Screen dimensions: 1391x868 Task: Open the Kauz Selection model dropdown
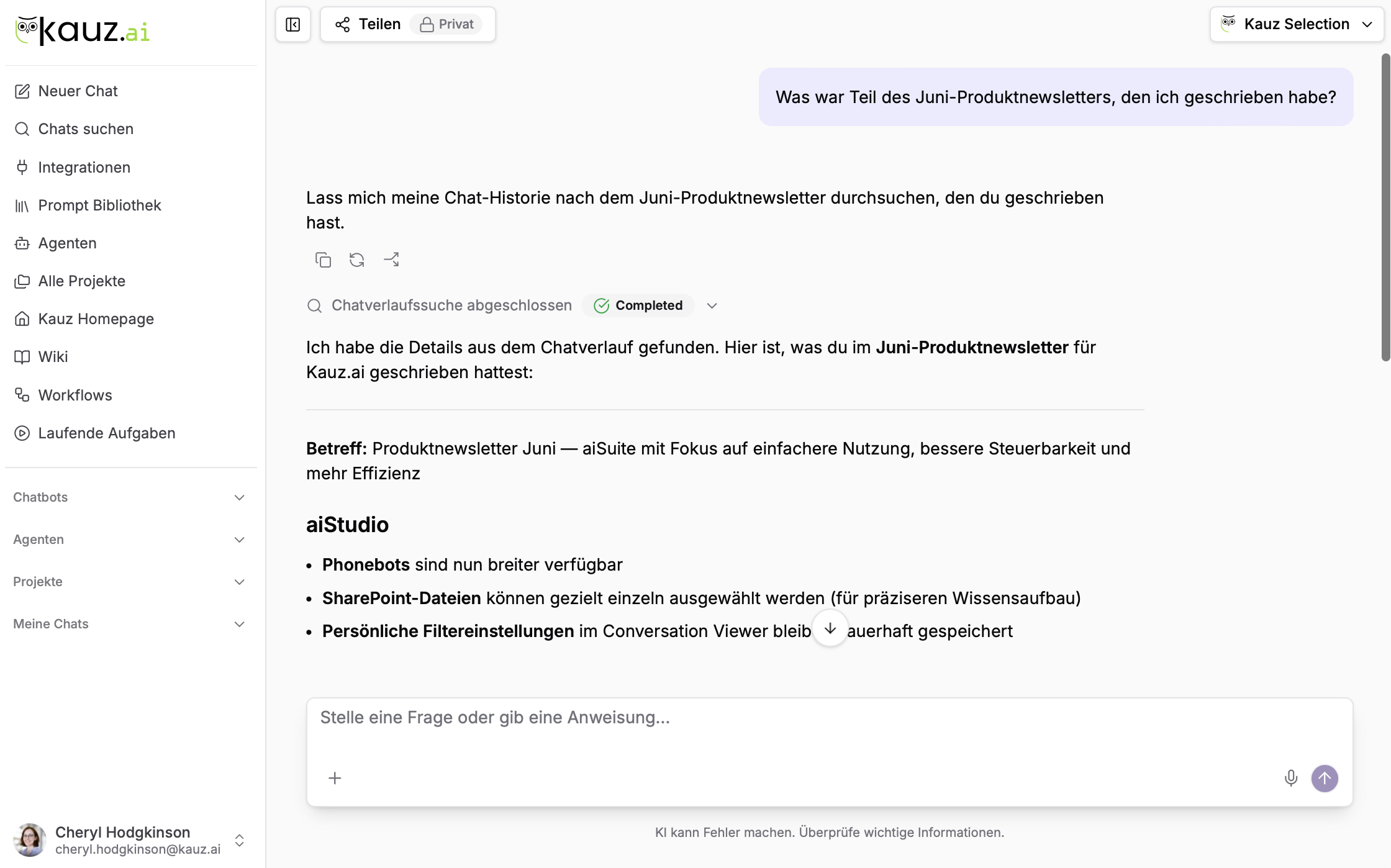pos(1297,24)
